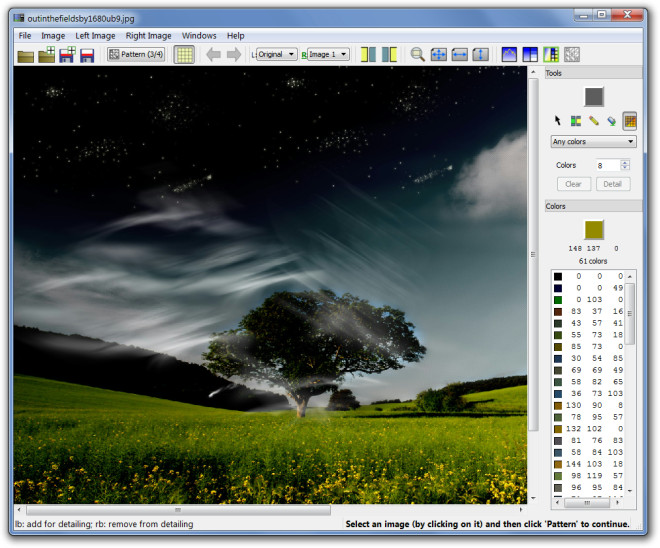Open the left image 'Original' dropdown
This screenshot has height=548, width=660.
tap(276, 55)
